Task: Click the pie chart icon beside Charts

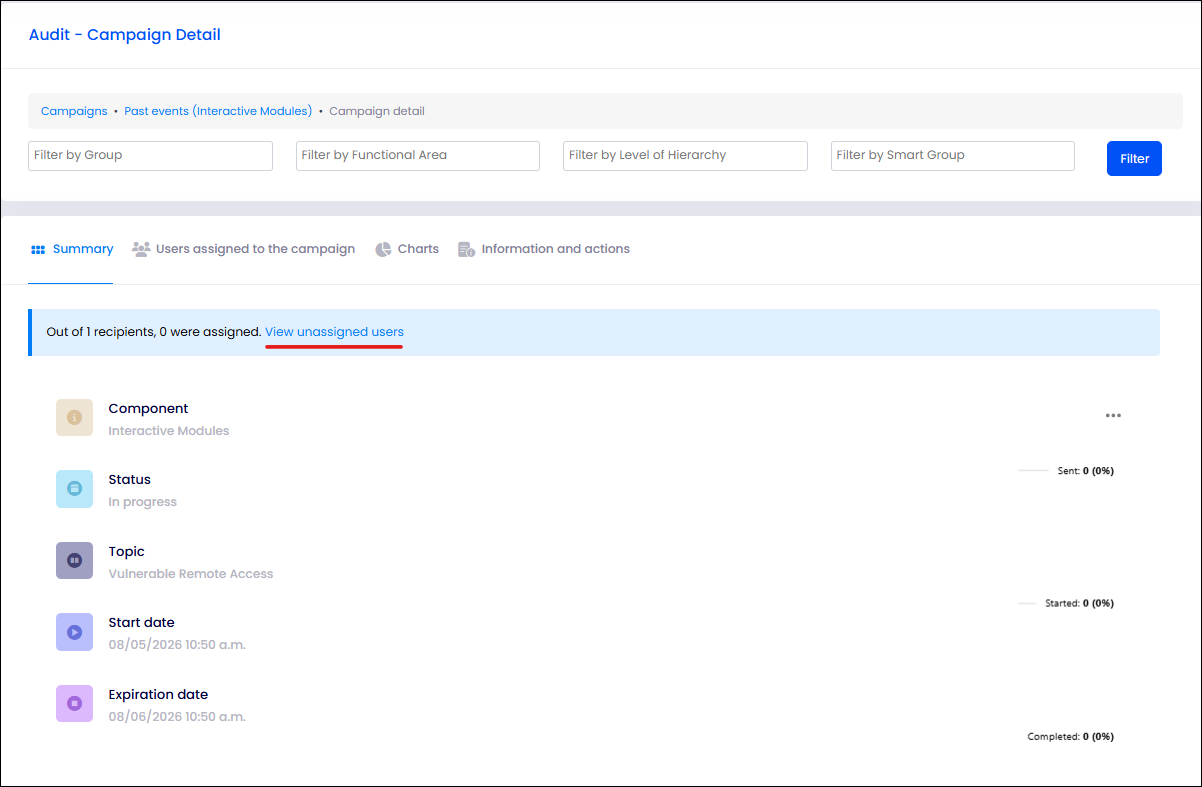Action: 383,249
